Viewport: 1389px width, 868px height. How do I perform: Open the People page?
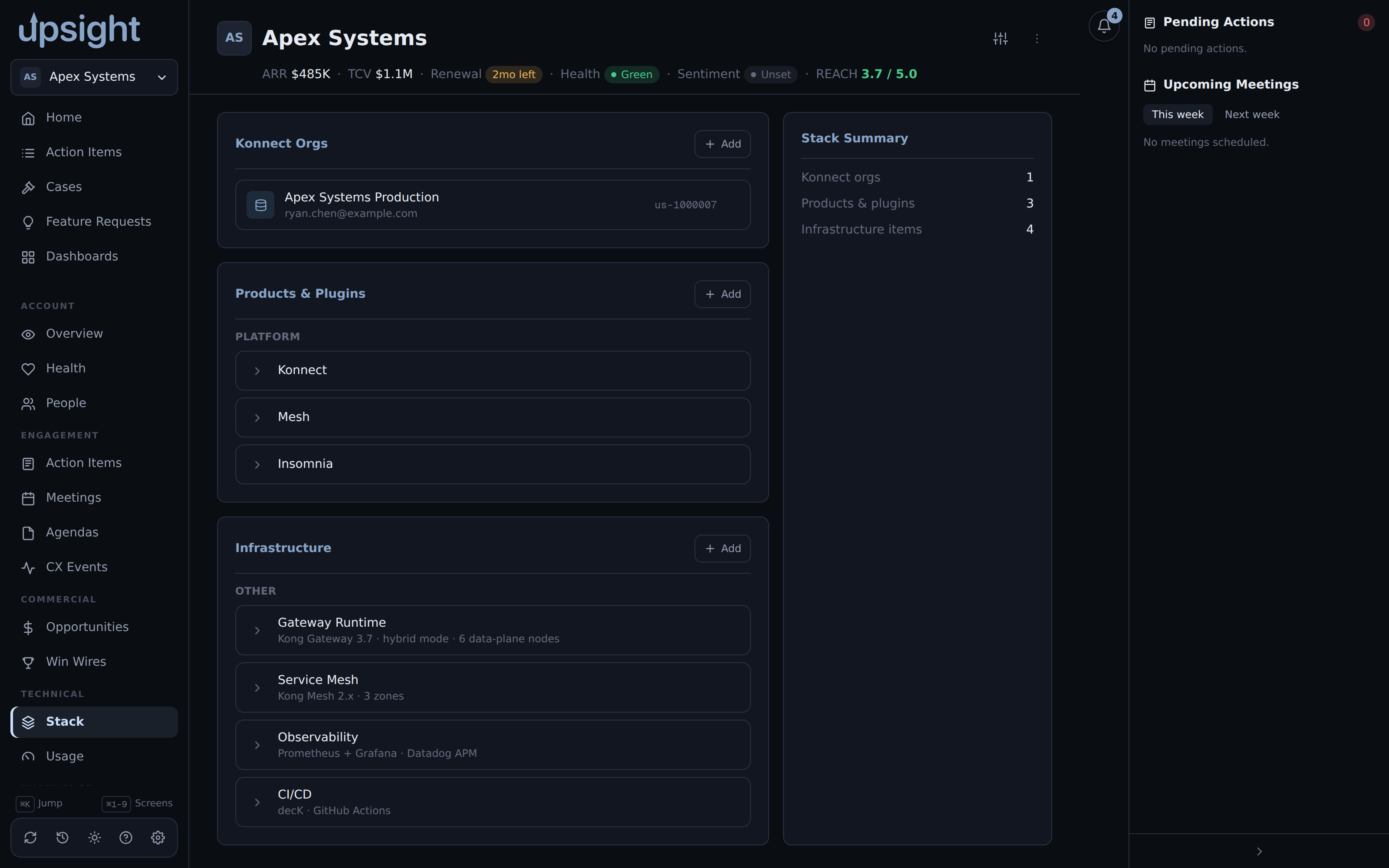pyautogui.click(x=94, y=403)
